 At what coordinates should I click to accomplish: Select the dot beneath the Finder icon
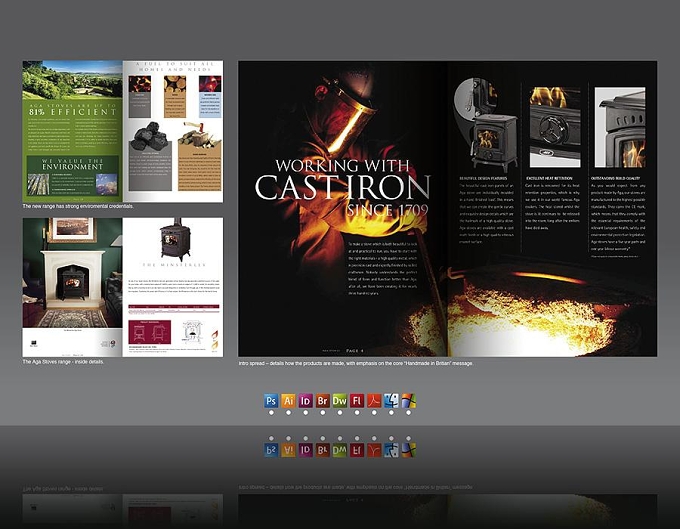(x=391, y=413)
